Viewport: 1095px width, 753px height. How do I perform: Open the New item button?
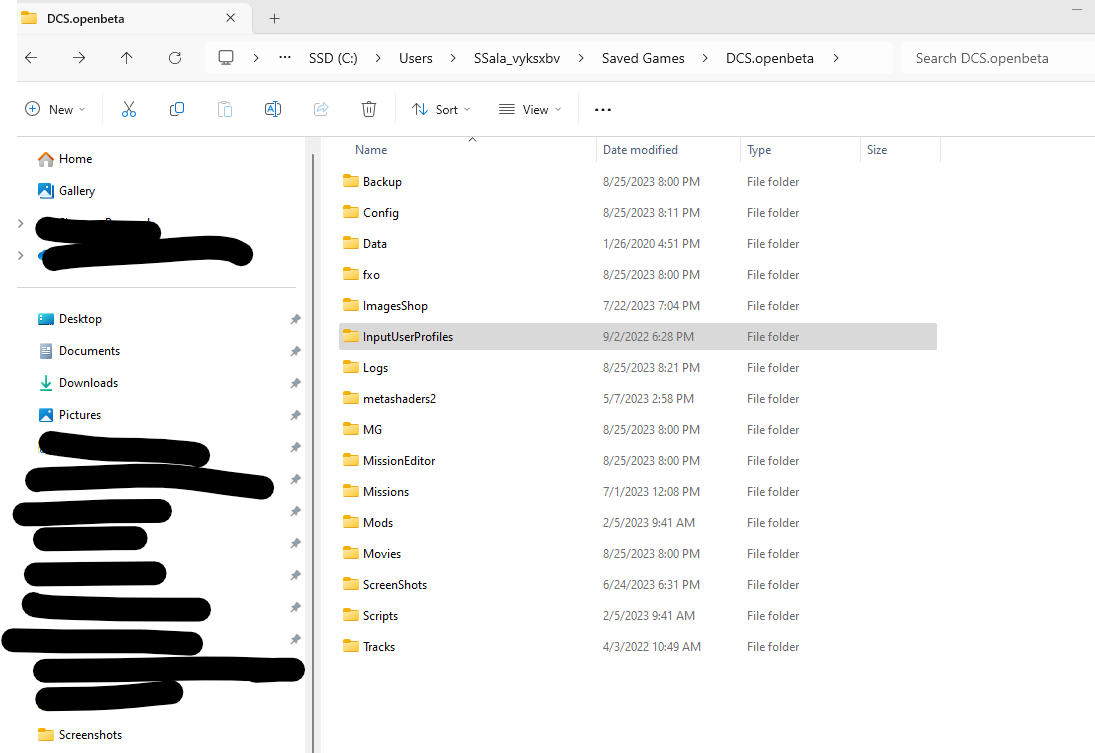pyautogui.click(x=55, y=110)
